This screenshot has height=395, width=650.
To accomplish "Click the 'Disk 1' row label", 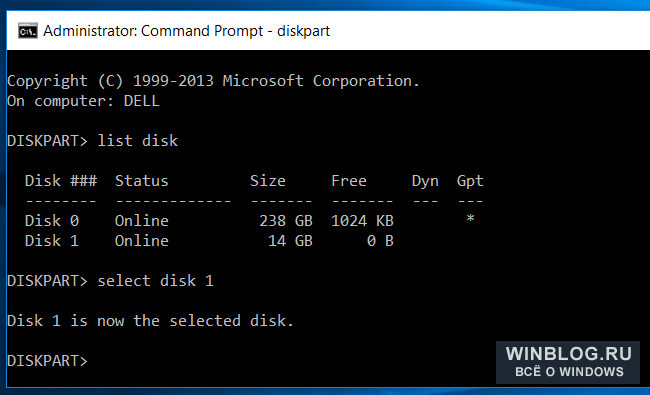I will coord(52,241).
